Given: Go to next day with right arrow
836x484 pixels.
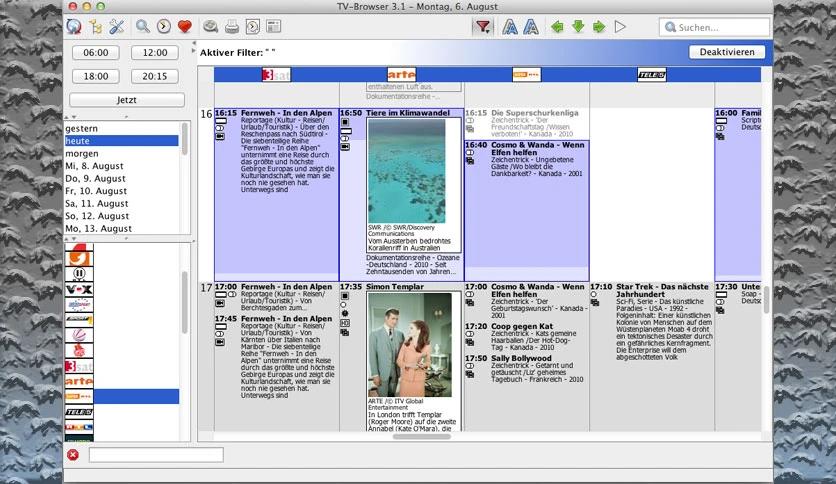Looking at the screenshot, I should [x=599, y=27].
